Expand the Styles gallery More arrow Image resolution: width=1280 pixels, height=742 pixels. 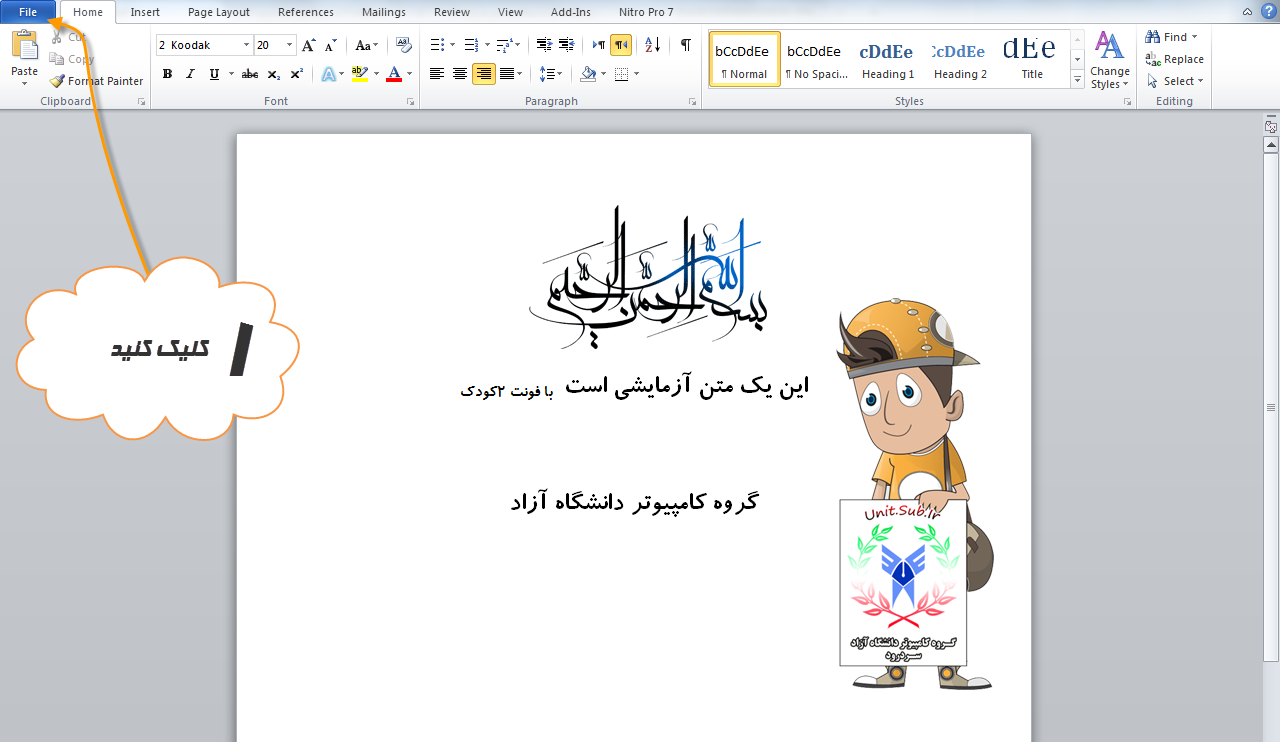(1077, 81)
